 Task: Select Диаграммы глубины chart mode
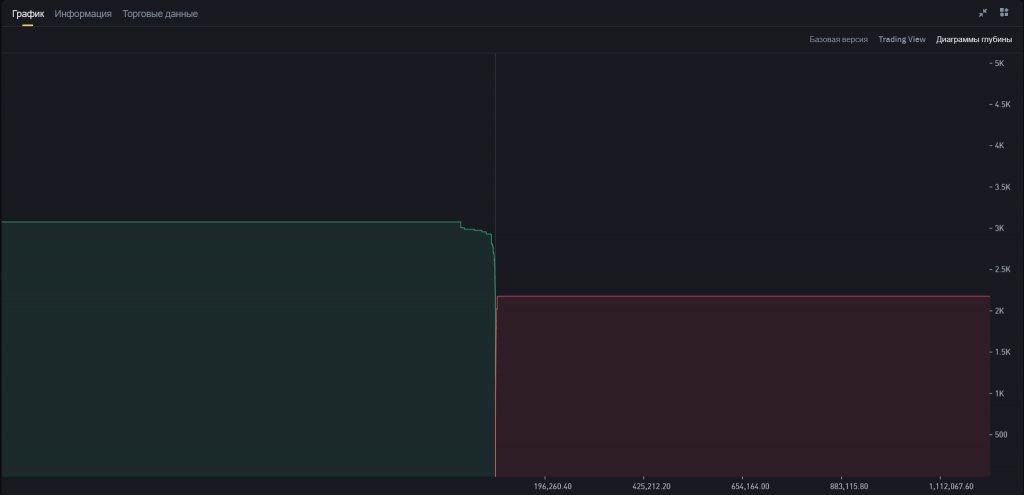(971, 40)
